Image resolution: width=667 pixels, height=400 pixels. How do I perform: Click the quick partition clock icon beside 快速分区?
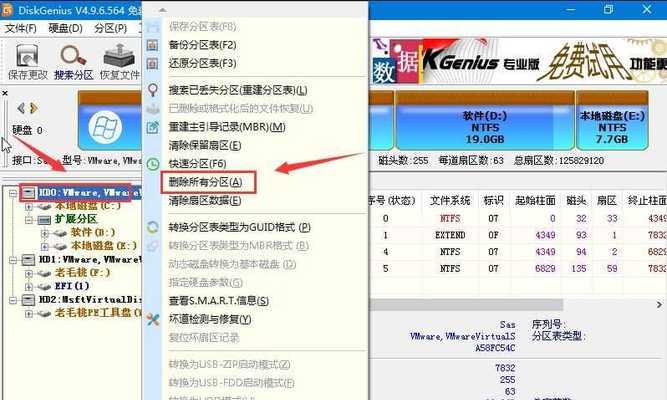click(x=153, y=163)
